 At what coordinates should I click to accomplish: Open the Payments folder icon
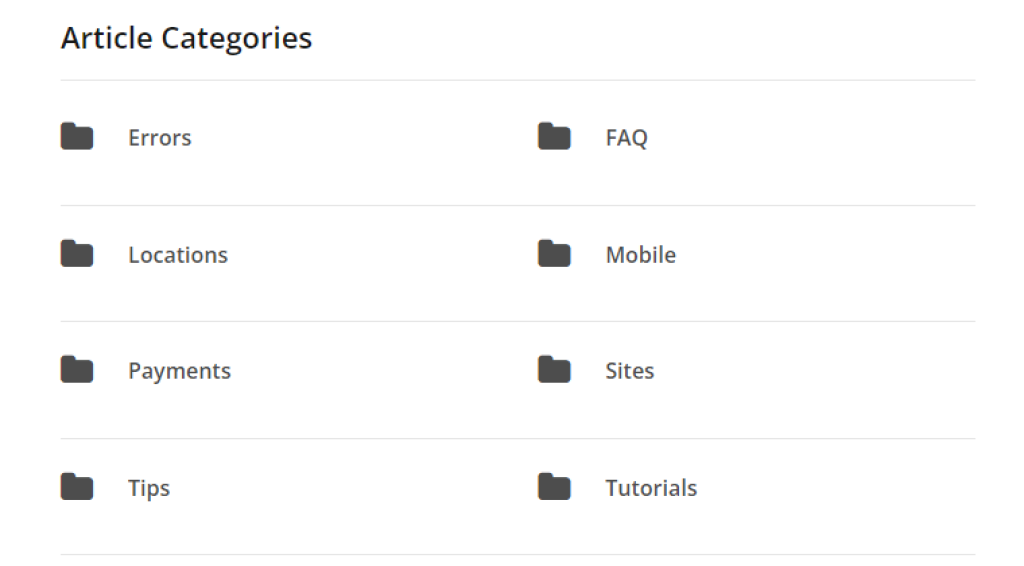(77, 370)
